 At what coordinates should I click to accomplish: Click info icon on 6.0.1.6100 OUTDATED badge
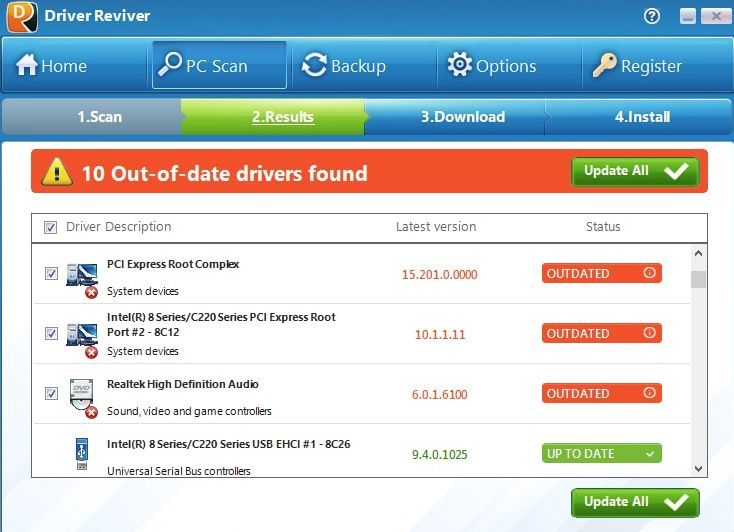click(649, 392)
